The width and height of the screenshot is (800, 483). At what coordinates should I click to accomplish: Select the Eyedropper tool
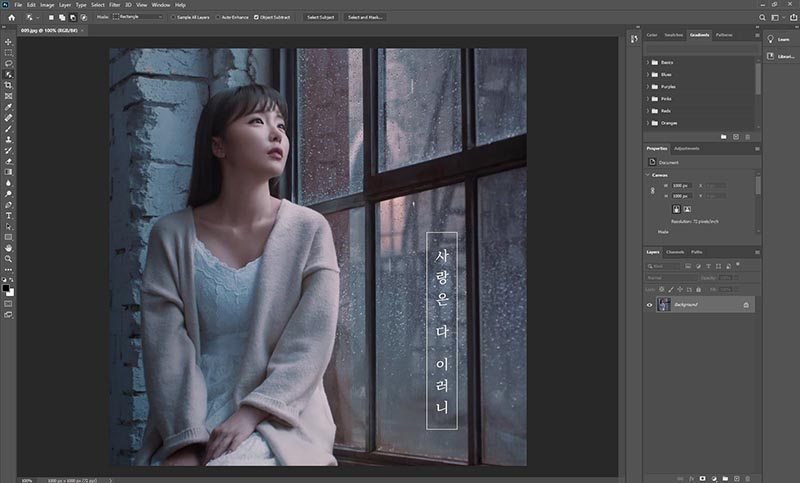click(8, 107)
